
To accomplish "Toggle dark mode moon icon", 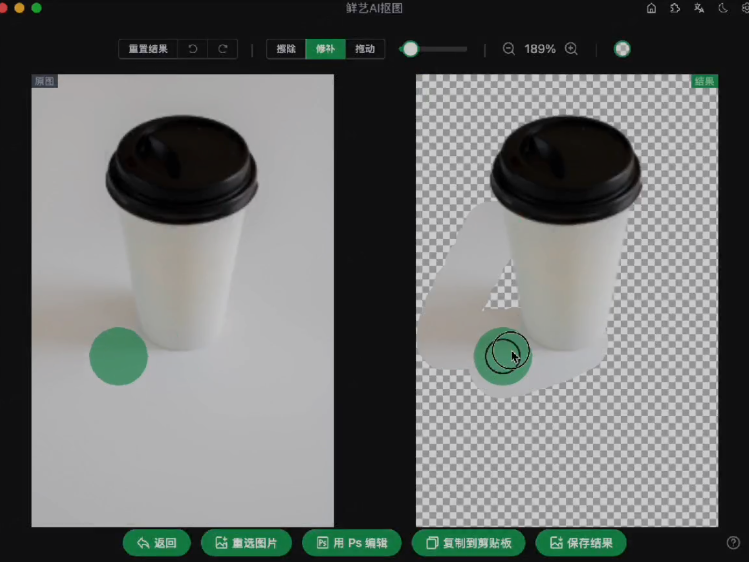I will point(723,8).
